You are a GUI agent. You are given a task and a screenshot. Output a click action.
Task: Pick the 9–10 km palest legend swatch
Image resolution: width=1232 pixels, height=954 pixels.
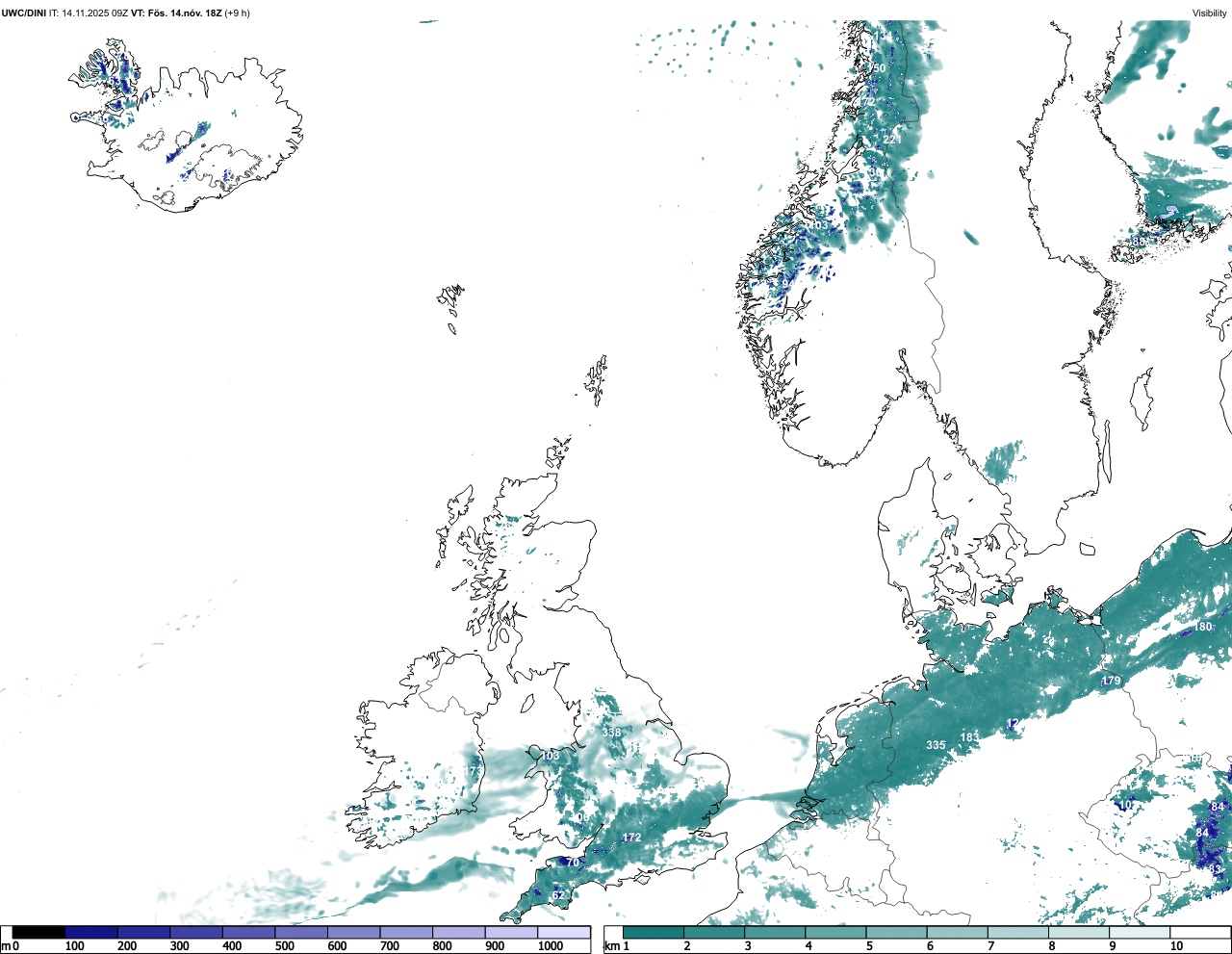pos(1140,932)
